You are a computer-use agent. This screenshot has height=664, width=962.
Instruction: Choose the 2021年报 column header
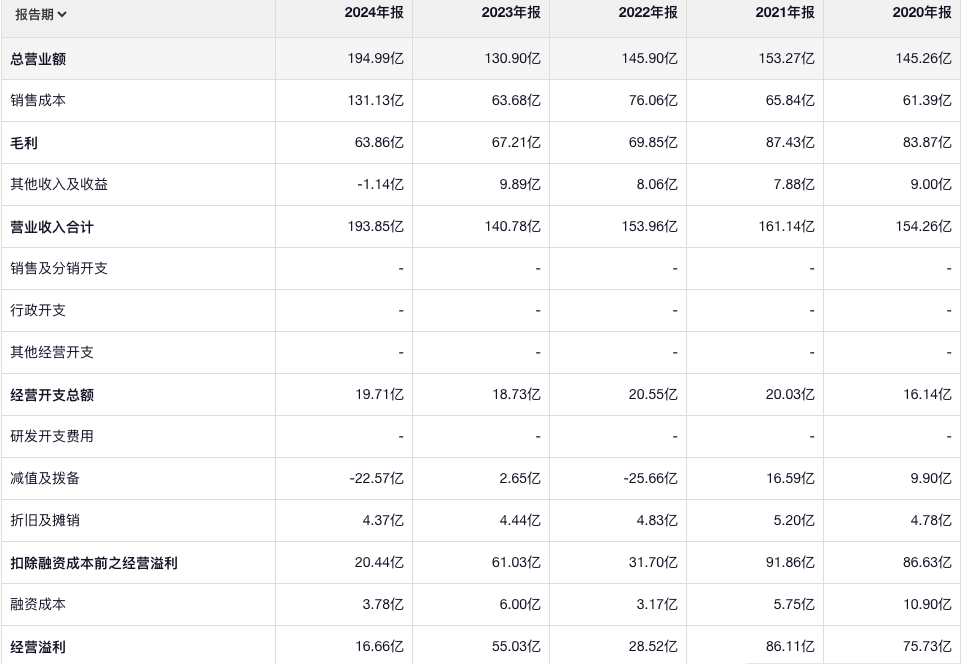tap(785, 13)
